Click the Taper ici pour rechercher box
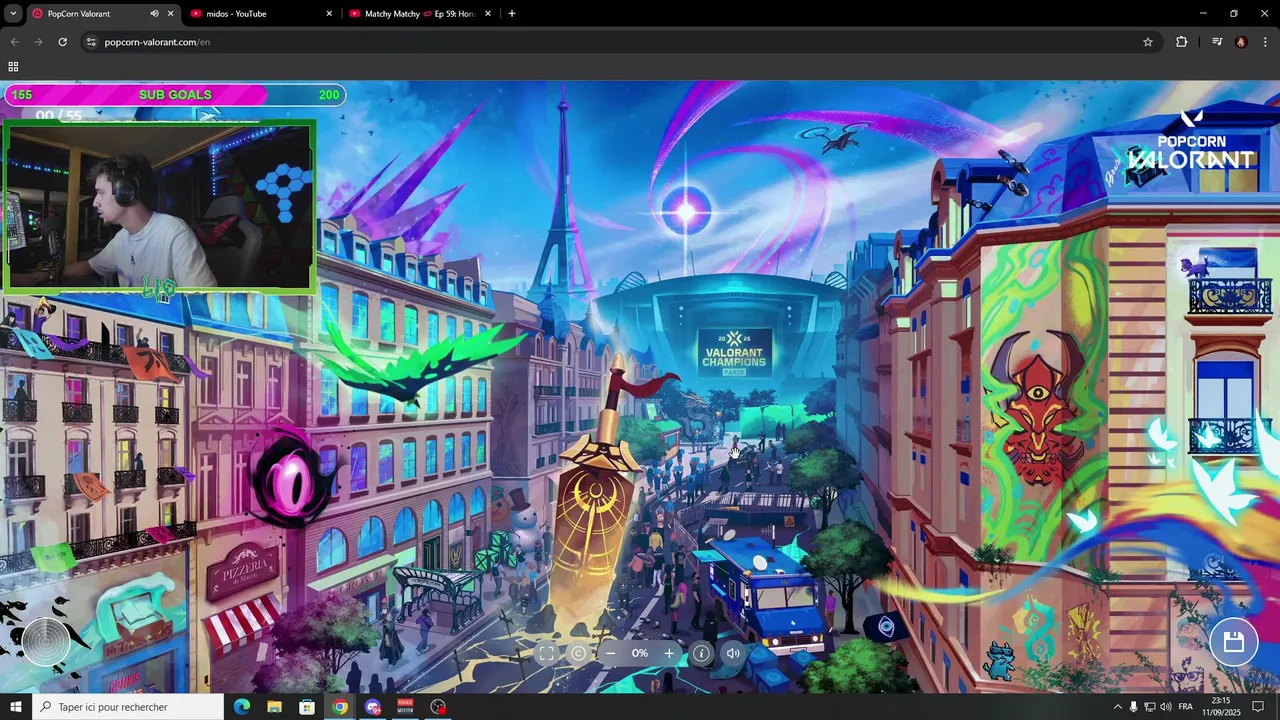This screenshot has width=1280, height=720. click(128, 707)
